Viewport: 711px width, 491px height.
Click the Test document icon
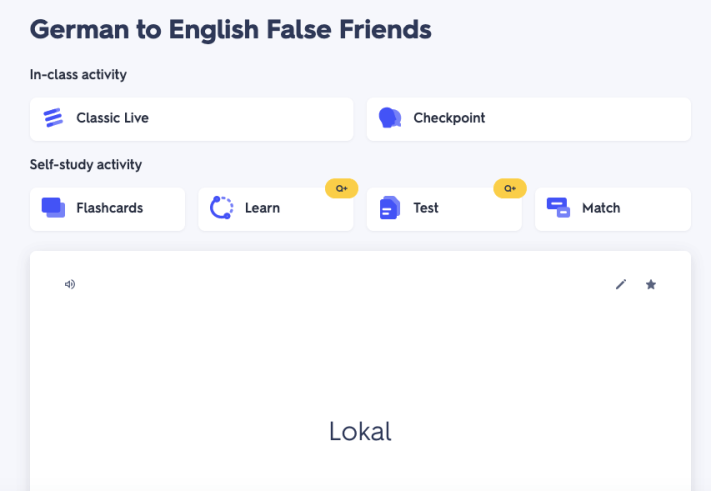tap(390, 208)
